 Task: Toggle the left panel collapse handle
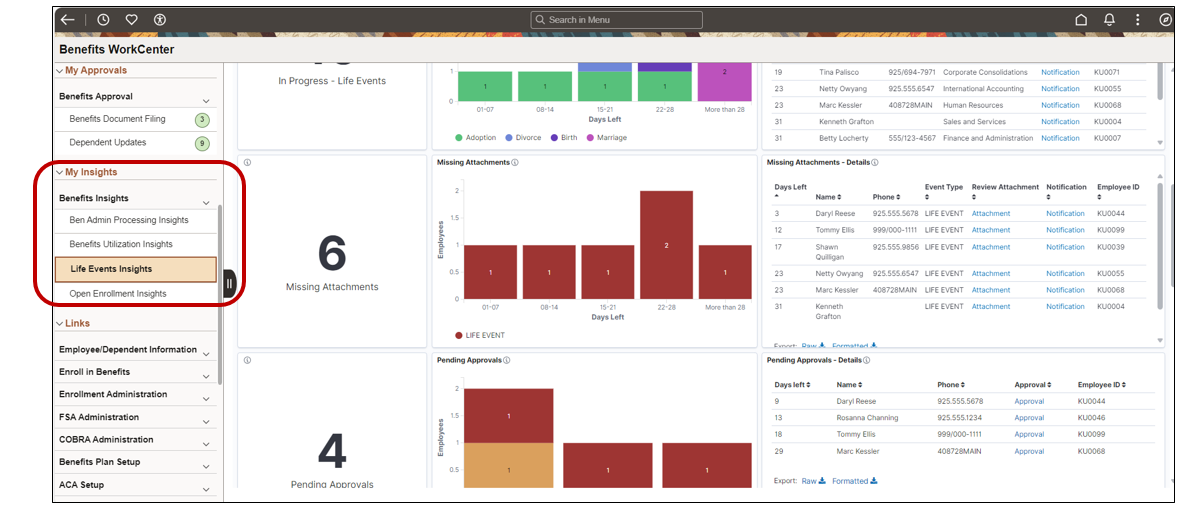pos(230,284)
